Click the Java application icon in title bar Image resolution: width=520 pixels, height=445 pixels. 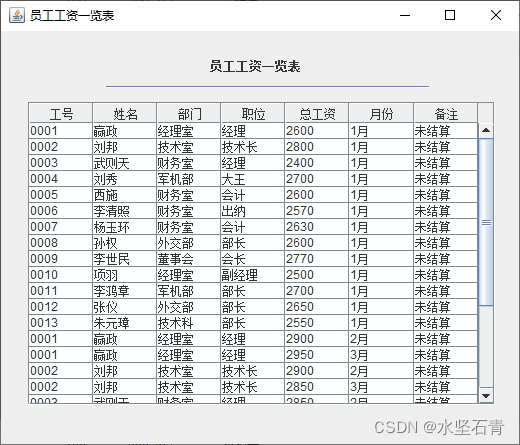point(17,15)
